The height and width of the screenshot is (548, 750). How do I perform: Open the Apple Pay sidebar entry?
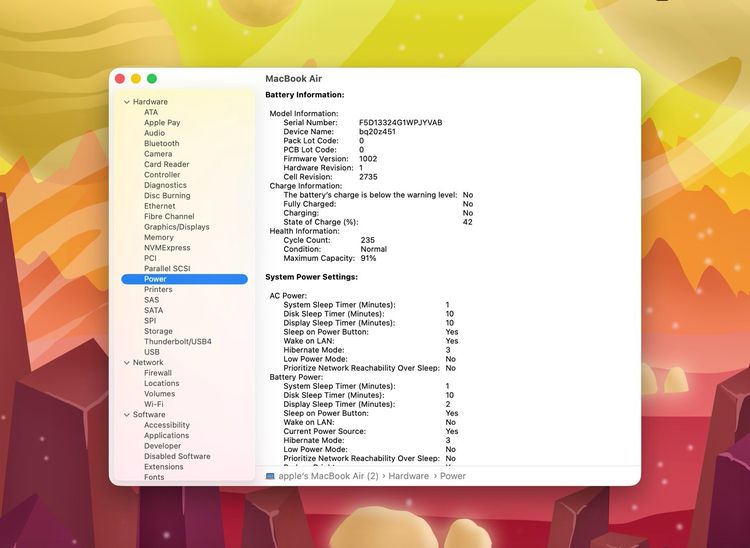click(162, 122)
